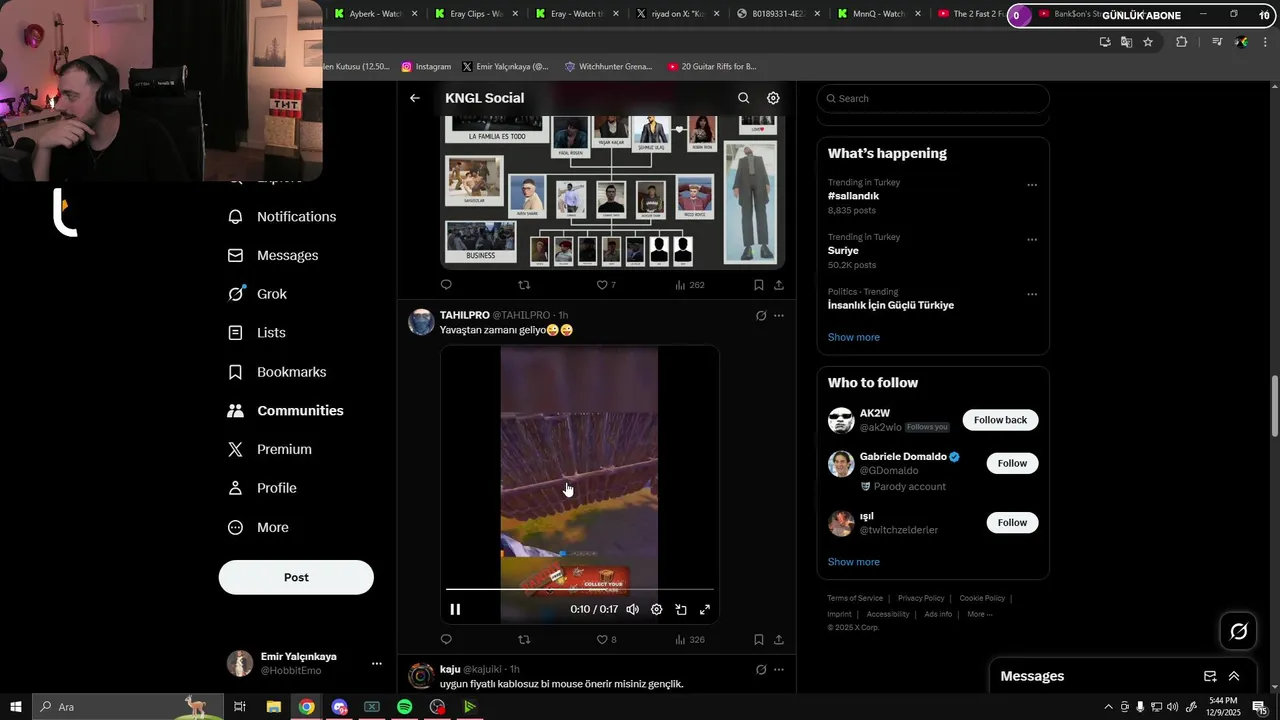1280x720 pixels.
Task: Open account menu dots beside Emir Yalçınkaya
Action: (x=377, y=663)
